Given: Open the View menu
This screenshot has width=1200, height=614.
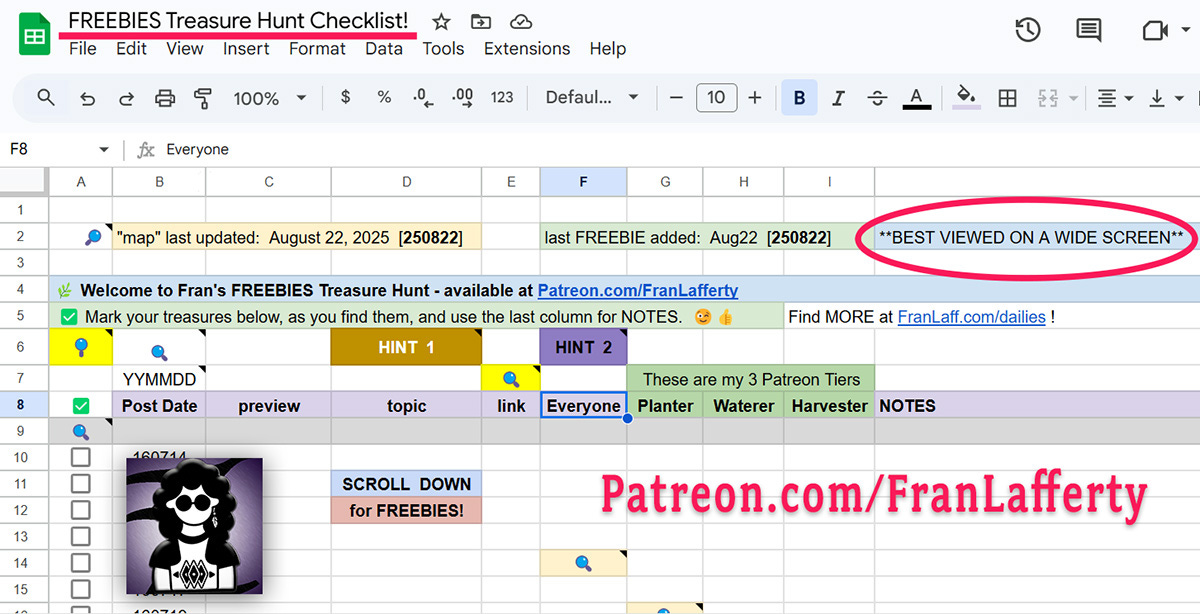Looking at the screenshot, I should point(185,48).
